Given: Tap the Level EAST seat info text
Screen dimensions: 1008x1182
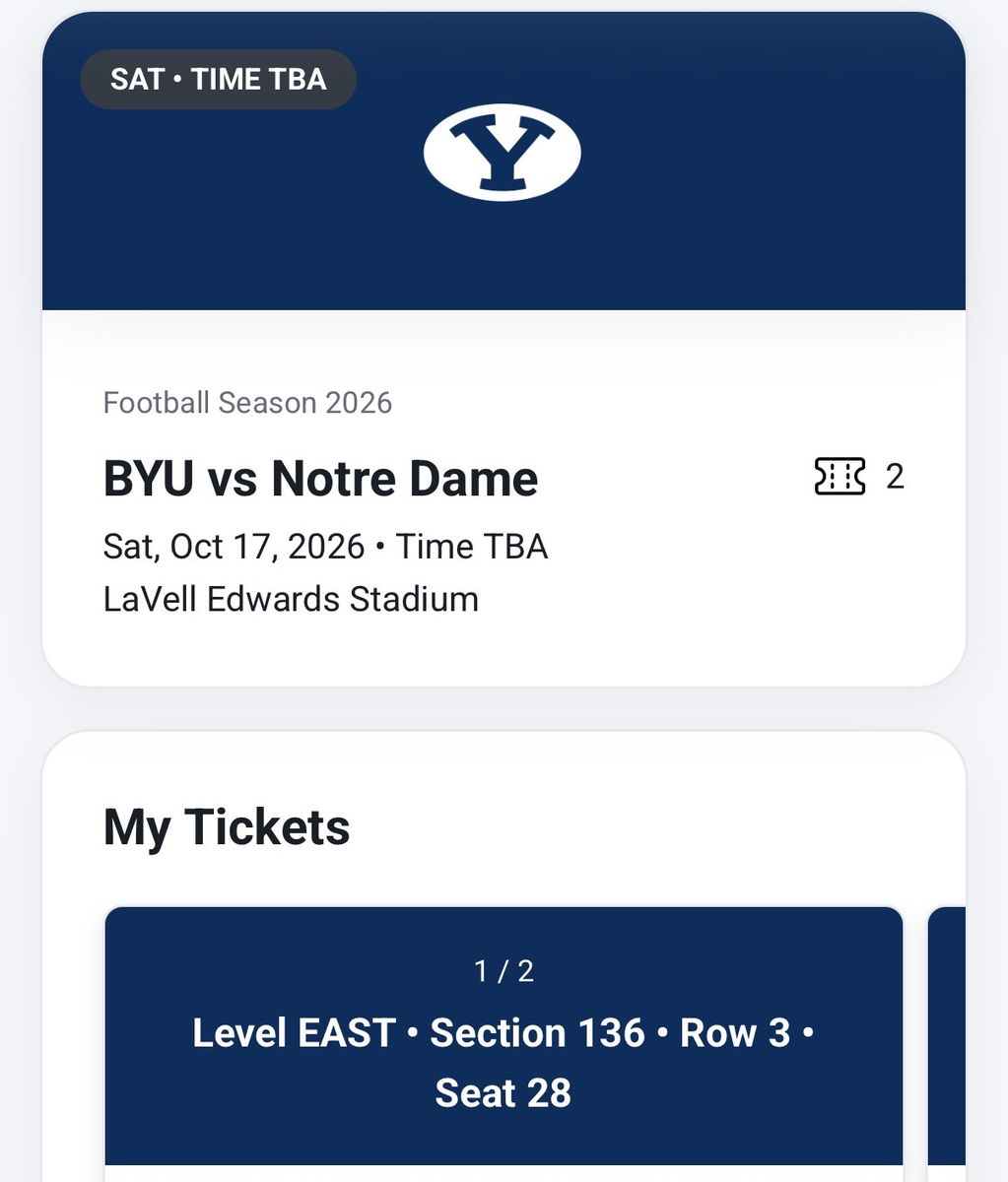Looking at the screenshot, I should [x=294, y=1033].
